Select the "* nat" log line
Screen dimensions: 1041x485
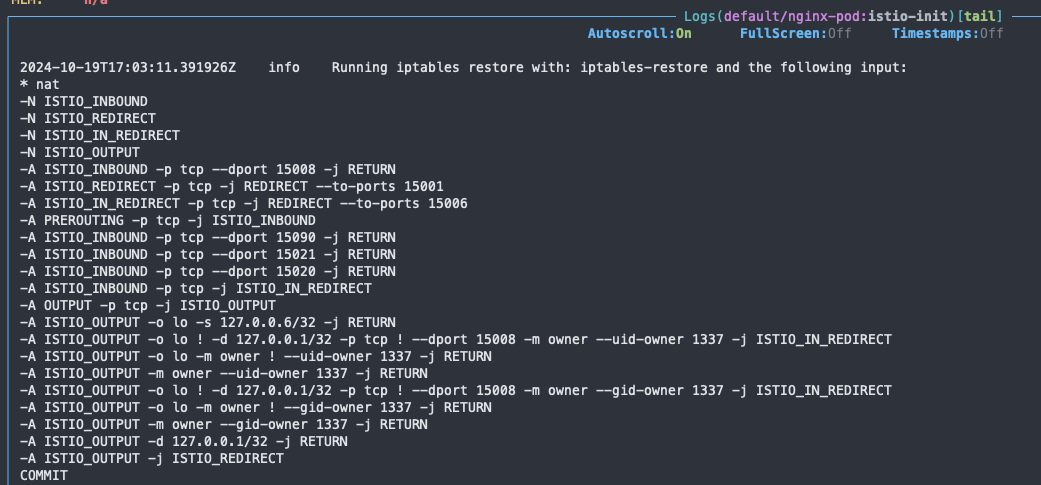[40, 85]
